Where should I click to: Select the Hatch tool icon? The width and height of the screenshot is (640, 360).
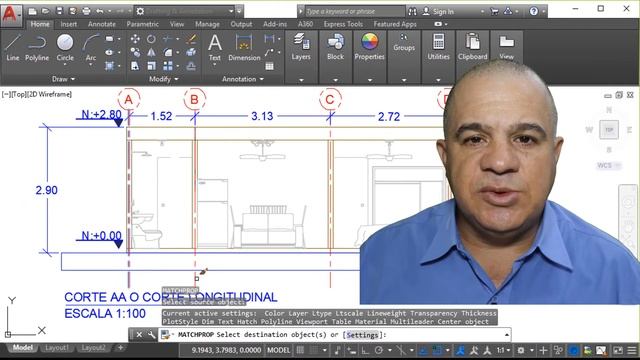(109, 66)
